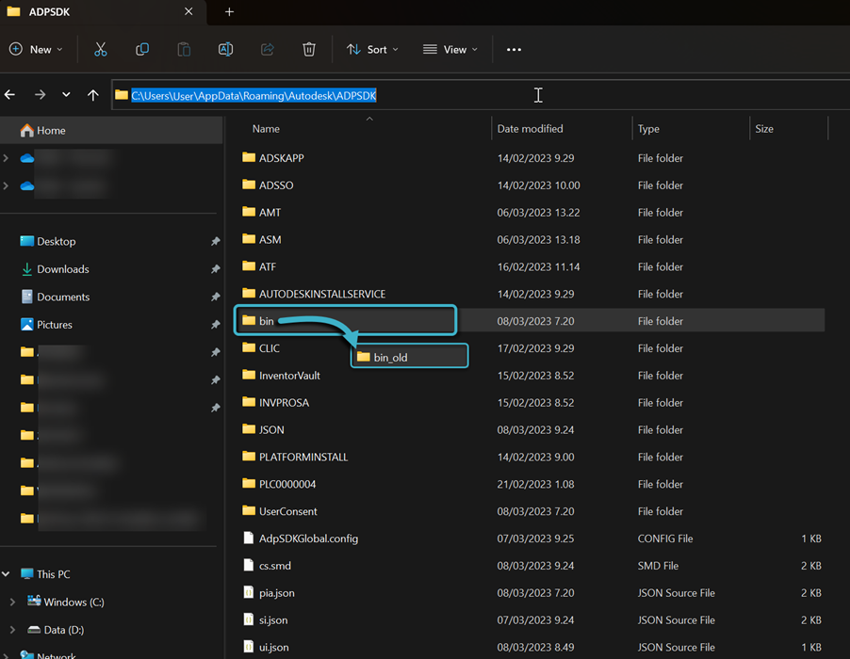Image resolution: width=850 pixels, height=659 pixels.
Task: Add a new tab with plus button
Action: [x=229, y=11]
